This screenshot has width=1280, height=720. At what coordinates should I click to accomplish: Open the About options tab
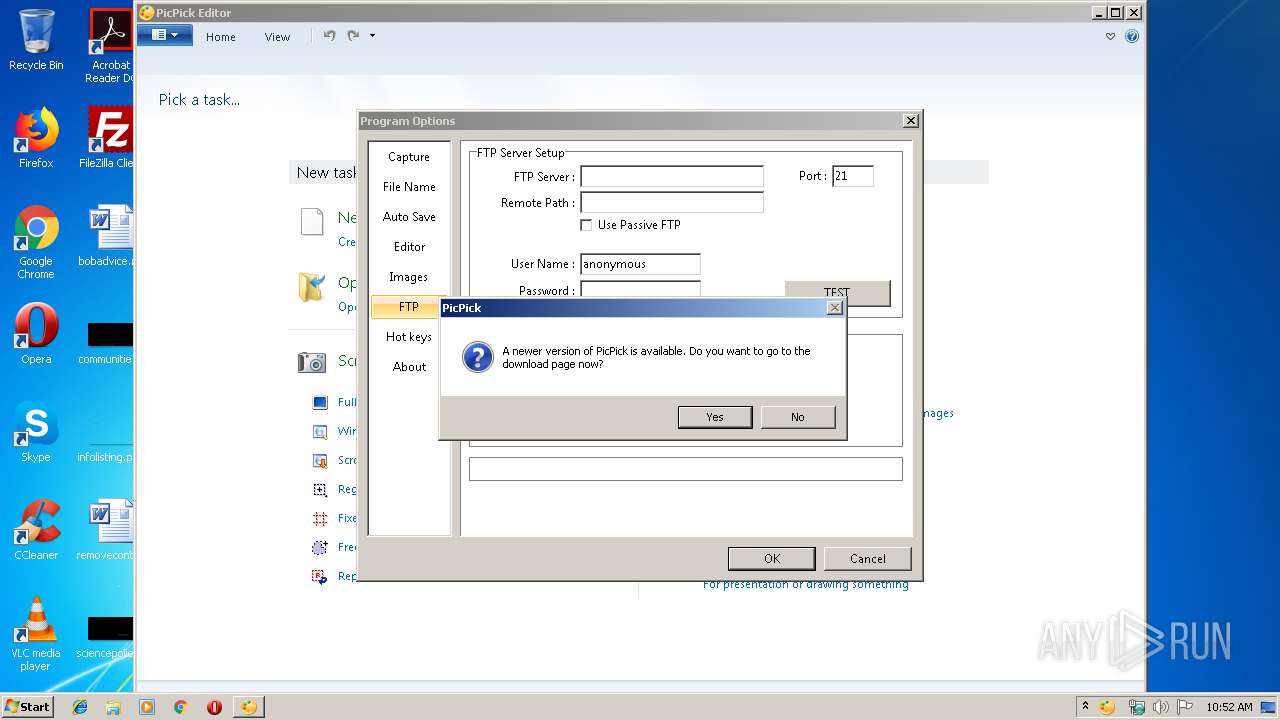[409, 367]
